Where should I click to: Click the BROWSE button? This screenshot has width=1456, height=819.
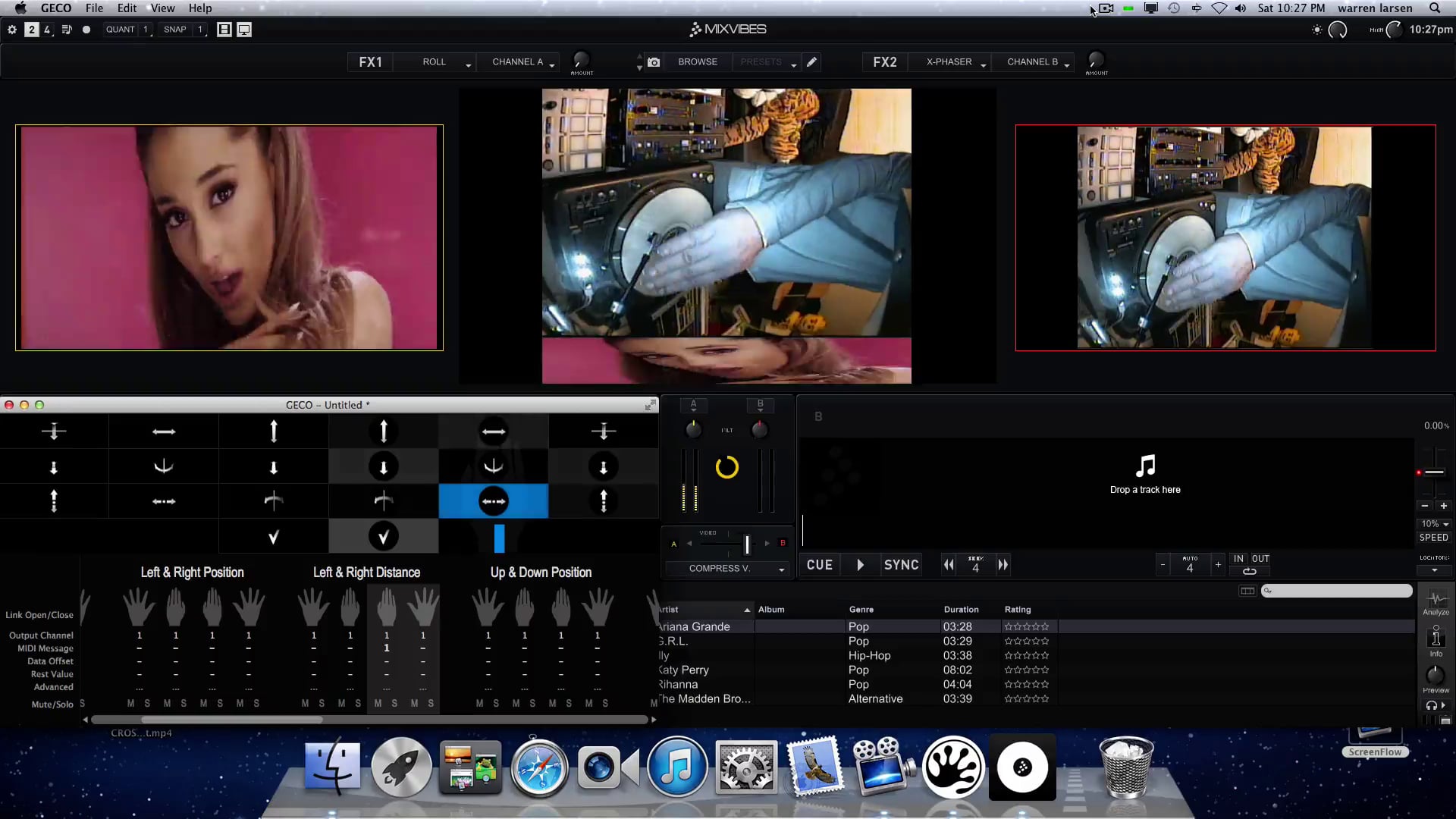(698, 62)
